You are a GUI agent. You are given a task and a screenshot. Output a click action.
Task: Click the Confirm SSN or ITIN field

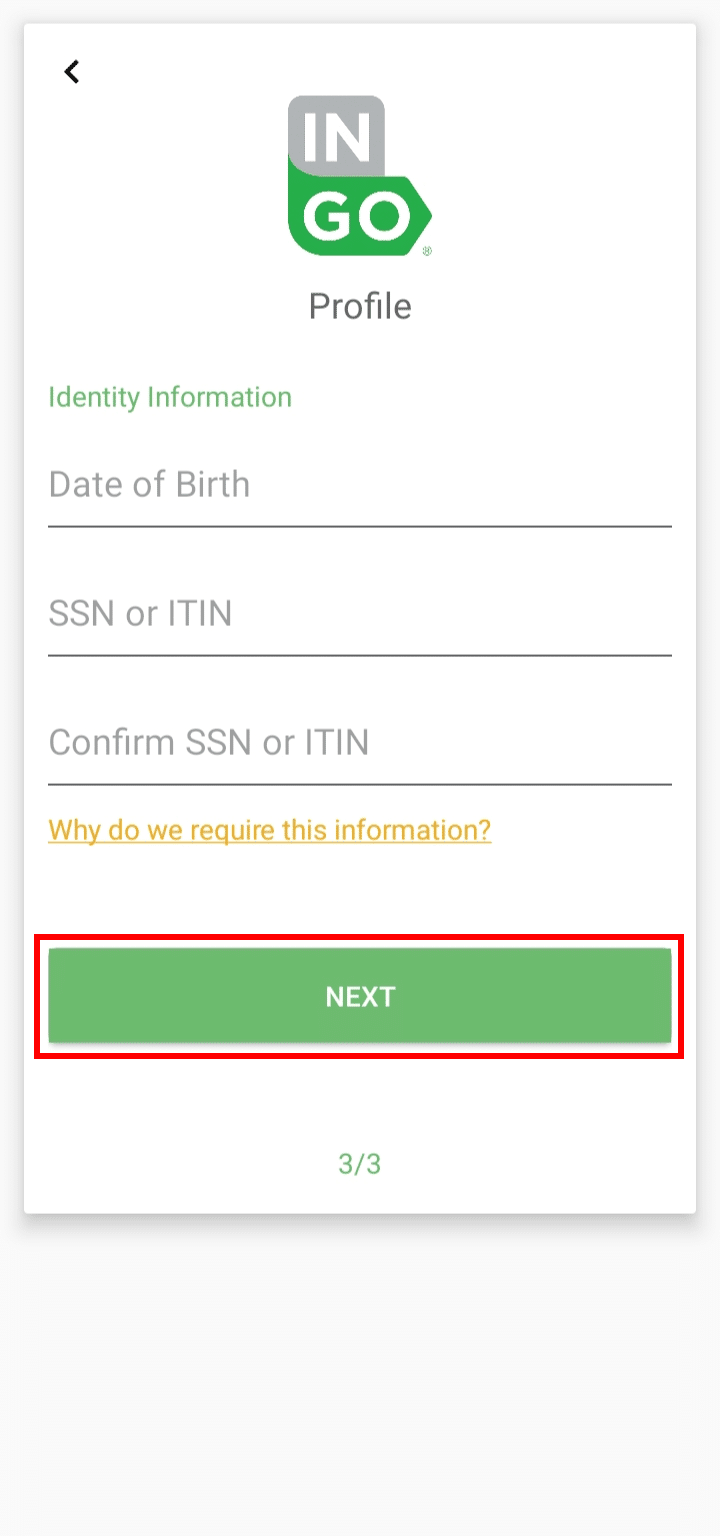pos(359,743)
